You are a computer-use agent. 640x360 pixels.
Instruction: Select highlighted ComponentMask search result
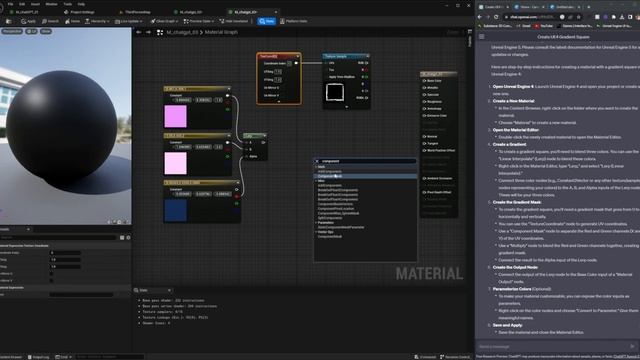pos(366,176)
